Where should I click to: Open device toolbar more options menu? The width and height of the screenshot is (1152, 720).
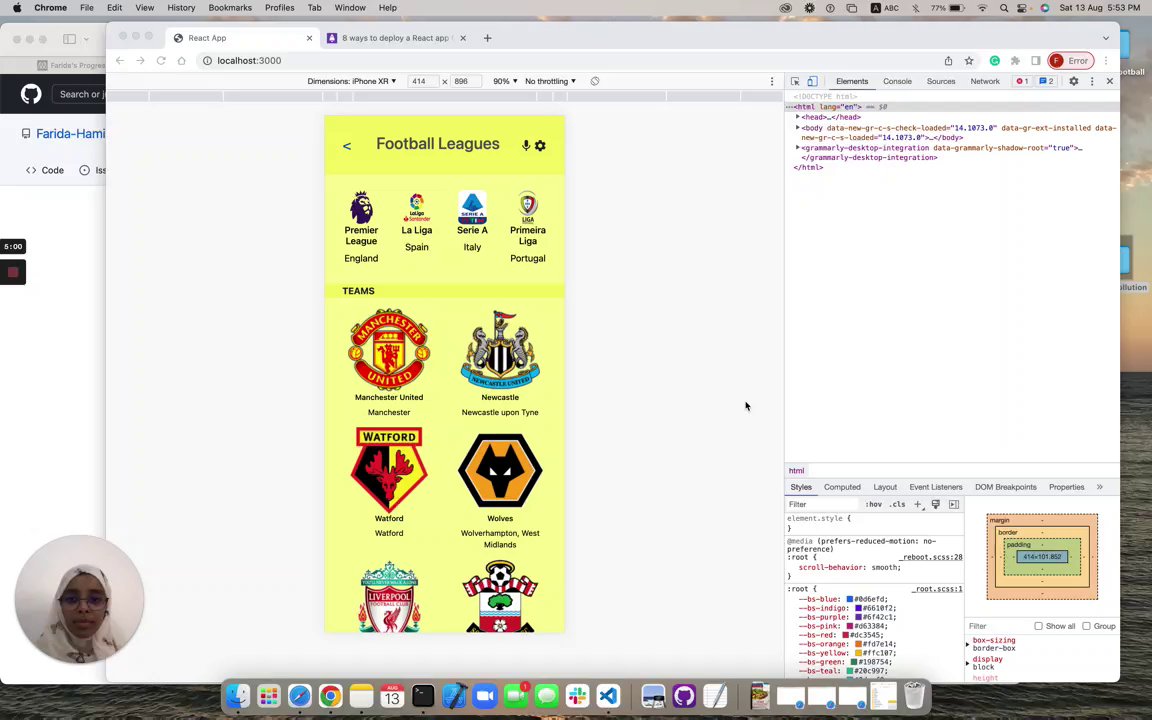(771, 82)
